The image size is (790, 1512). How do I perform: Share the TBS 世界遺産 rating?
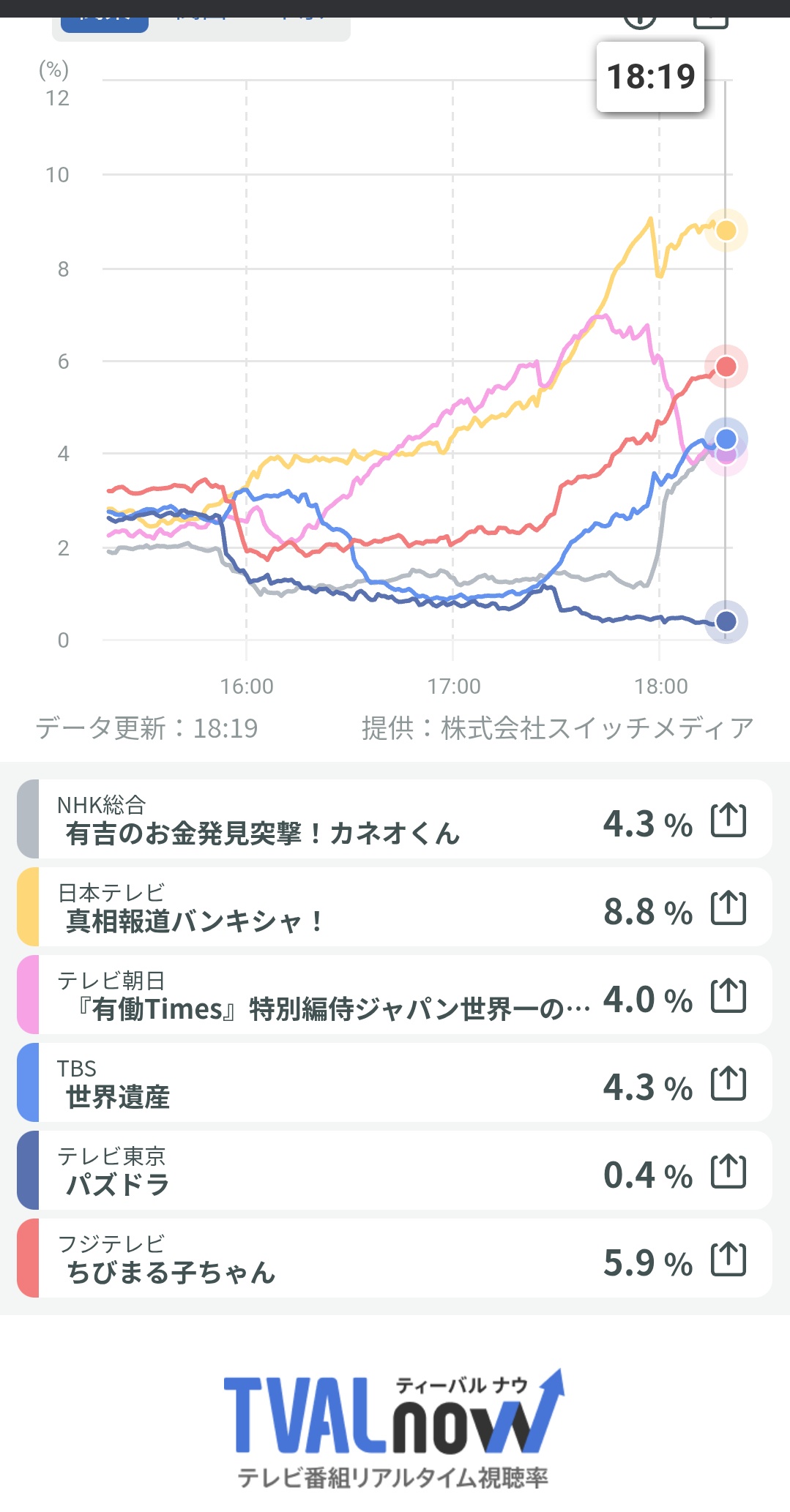(x=728, y=1083)
